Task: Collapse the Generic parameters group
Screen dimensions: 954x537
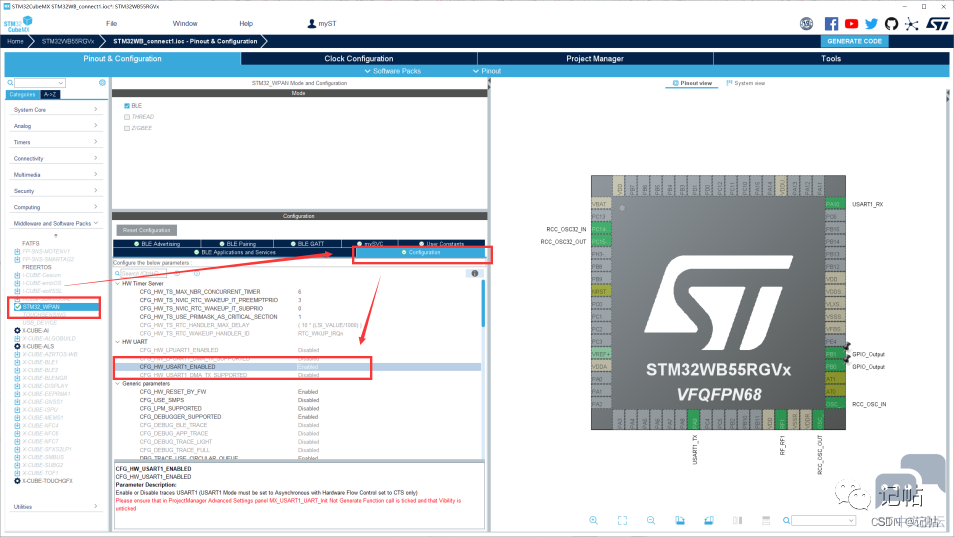Action: [x=118, y=384]
